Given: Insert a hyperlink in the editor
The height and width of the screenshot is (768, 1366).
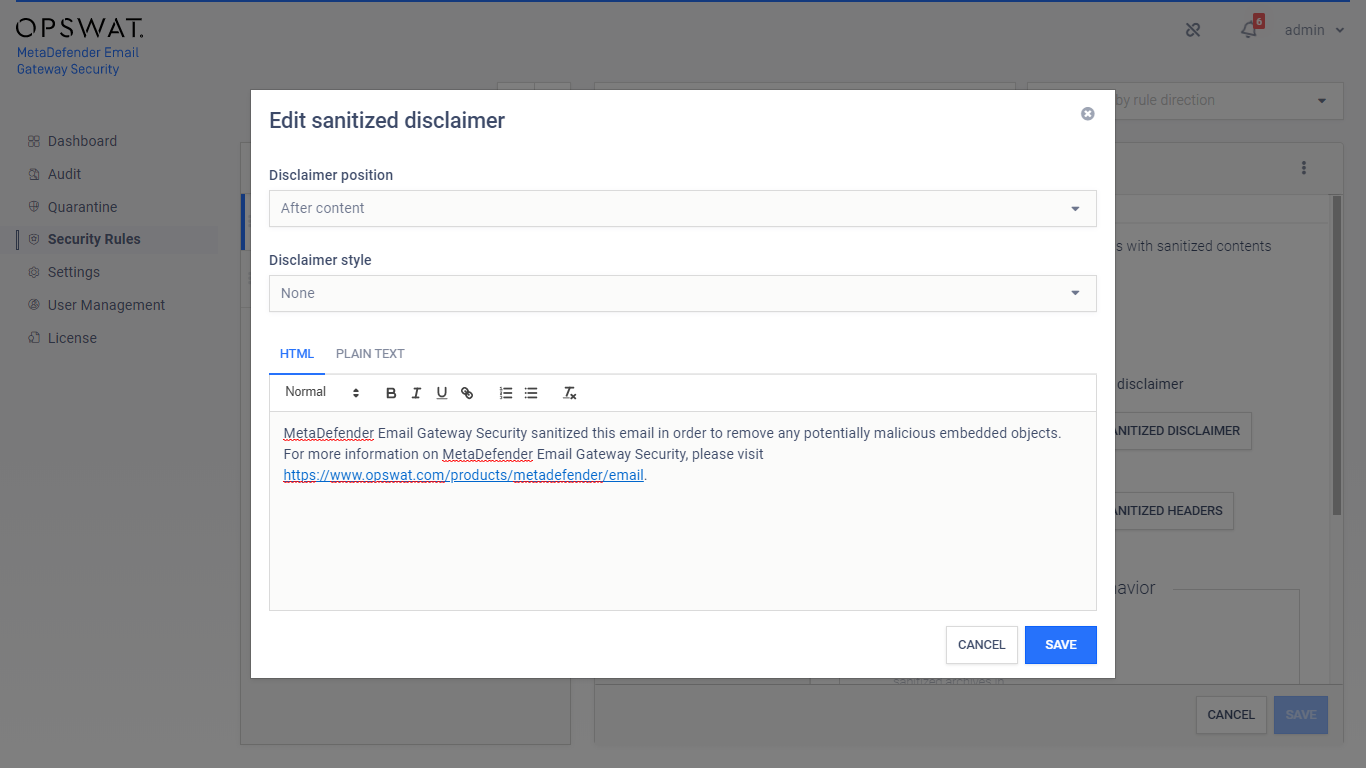Looking at the screenshot, I should point(467,393).
